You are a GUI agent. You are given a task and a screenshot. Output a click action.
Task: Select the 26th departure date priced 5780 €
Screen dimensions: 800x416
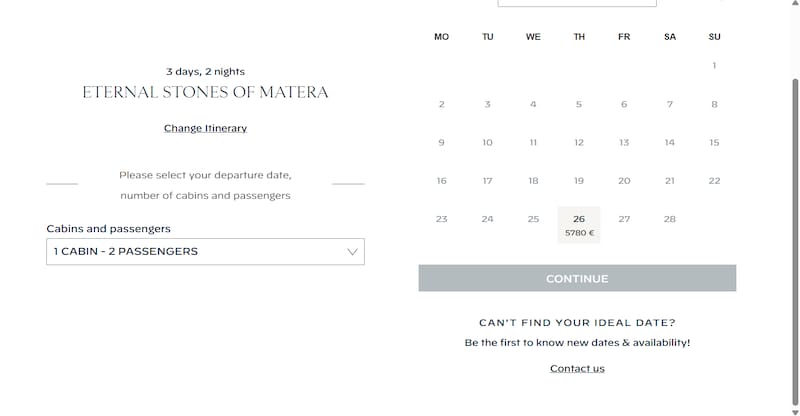(x=579, y=224)
